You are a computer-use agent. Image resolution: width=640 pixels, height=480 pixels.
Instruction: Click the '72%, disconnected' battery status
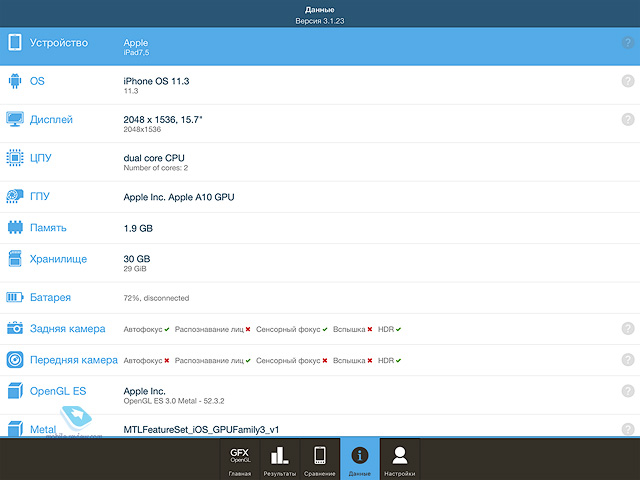[x=156, y=298]
